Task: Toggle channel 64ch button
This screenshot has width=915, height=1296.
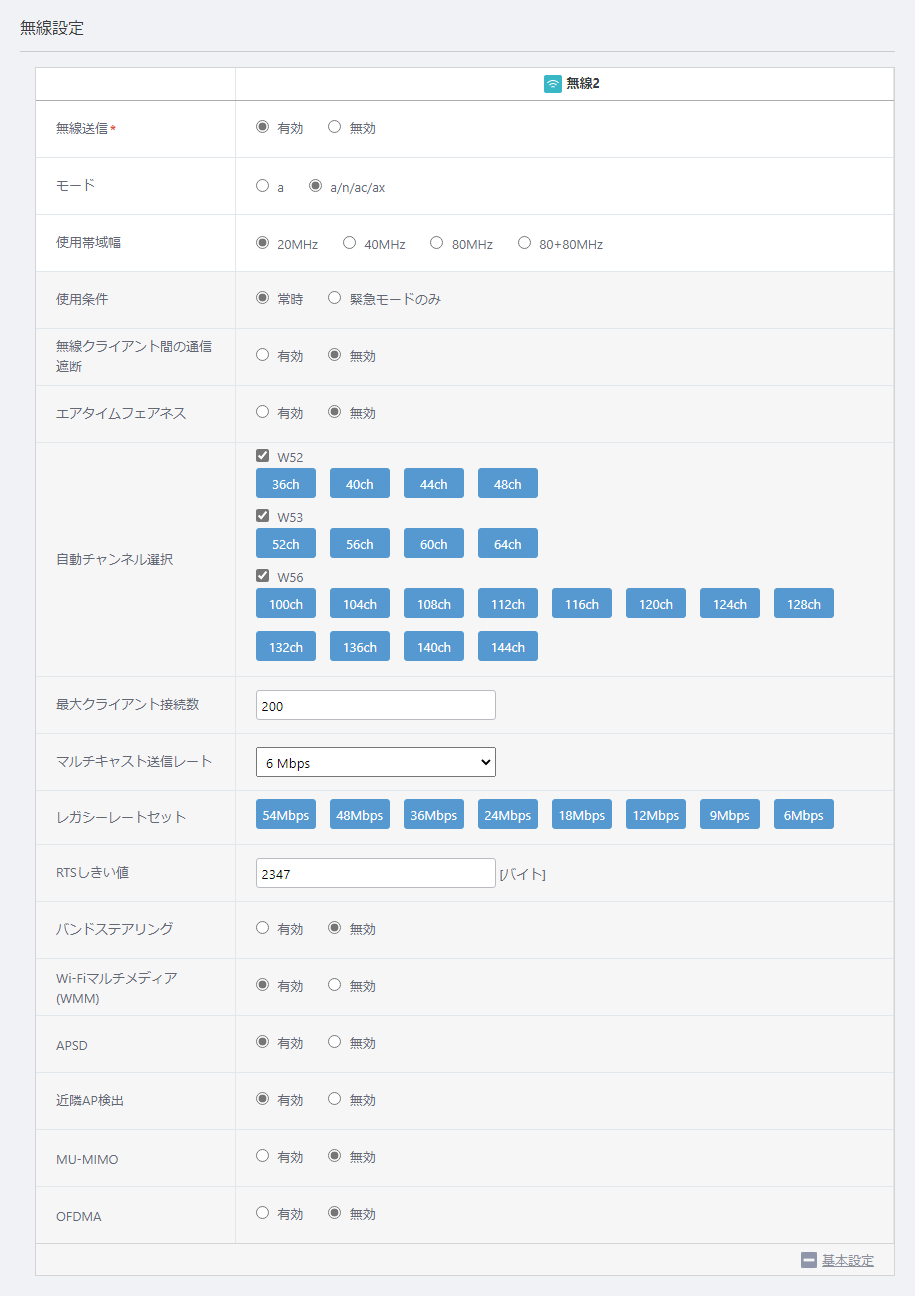Action: coord(508,543)
